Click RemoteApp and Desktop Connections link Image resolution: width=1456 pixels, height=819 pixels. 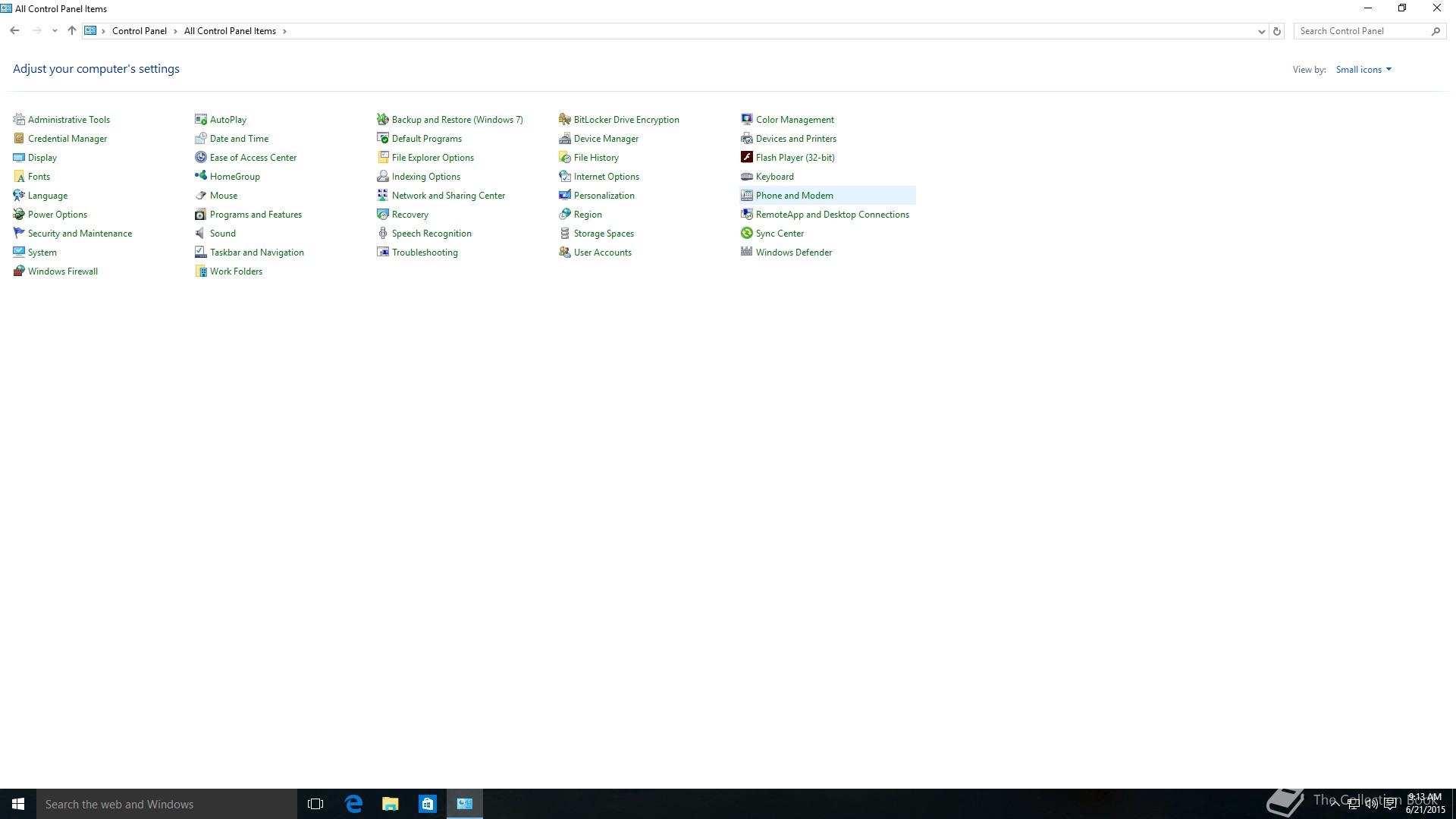click(x=833, y=215)
